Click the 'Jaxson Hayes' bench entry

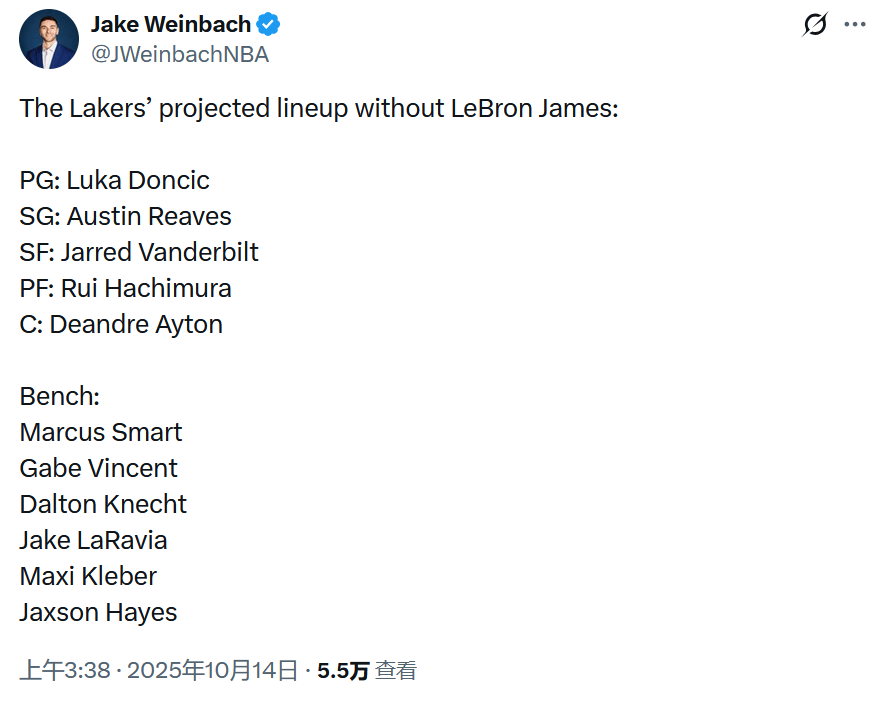pos(98,612)
